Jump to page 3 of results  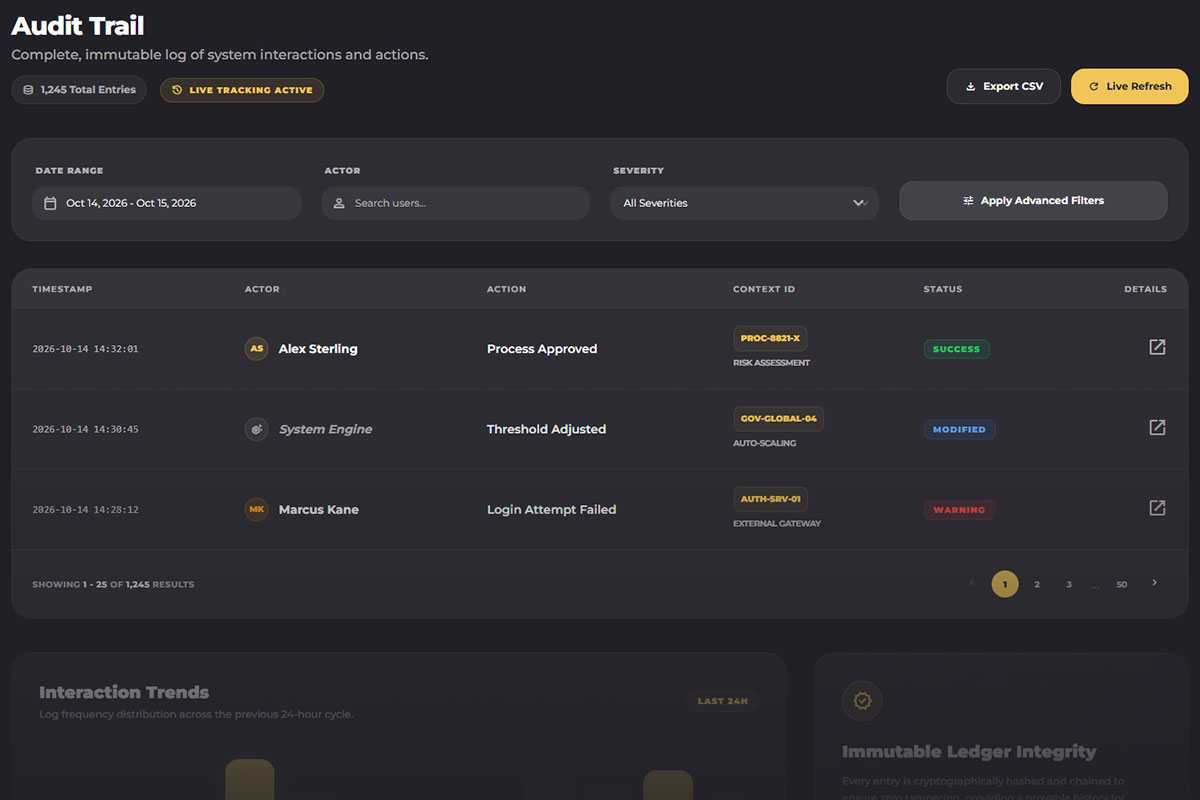coord(1069,584)
